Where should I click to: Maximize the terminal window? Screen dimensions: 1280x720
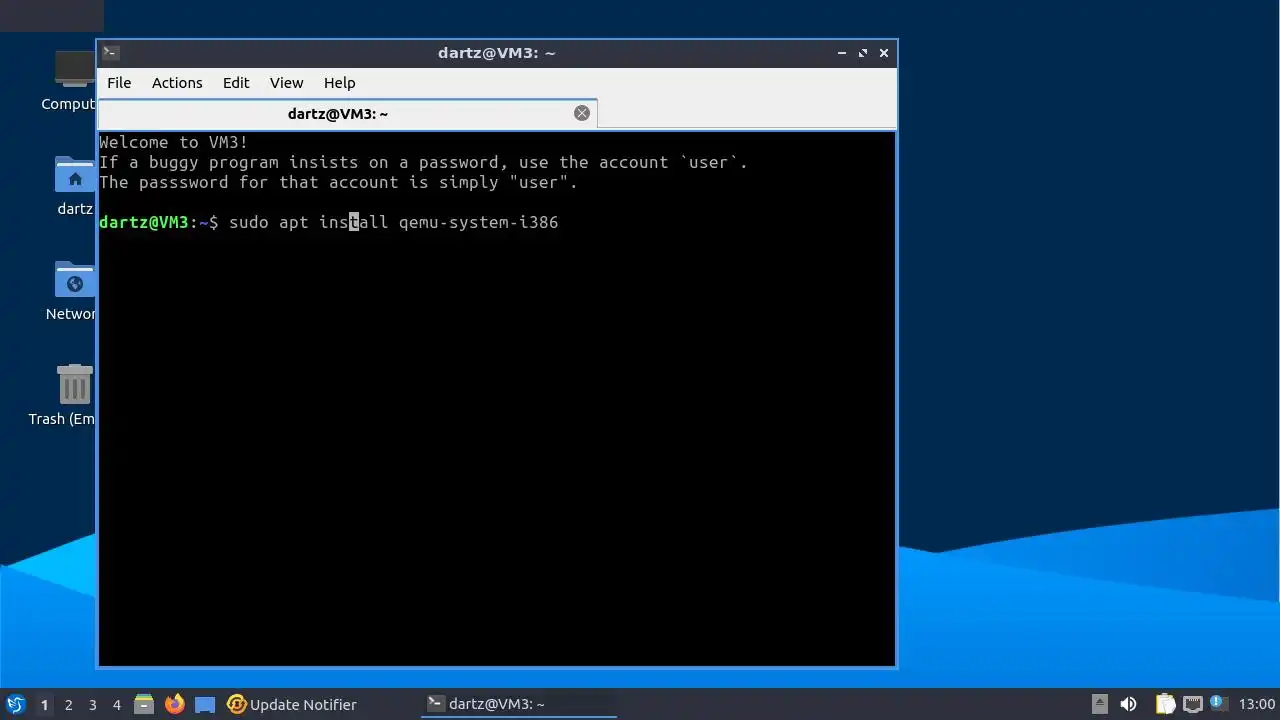862,53
